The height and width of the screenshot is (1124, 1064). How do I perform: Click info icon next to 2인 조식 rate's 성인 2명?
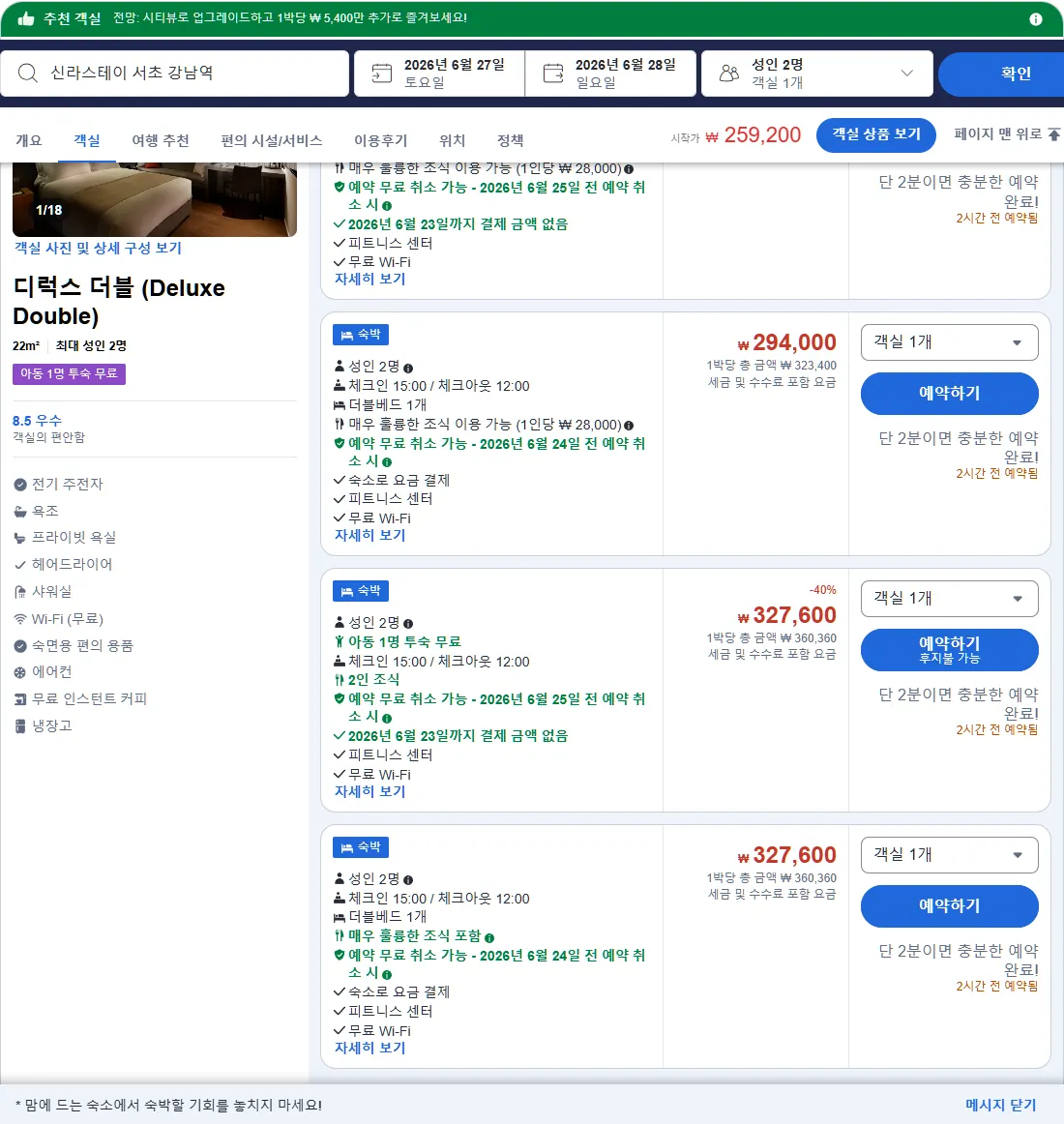tap(408, 624)
